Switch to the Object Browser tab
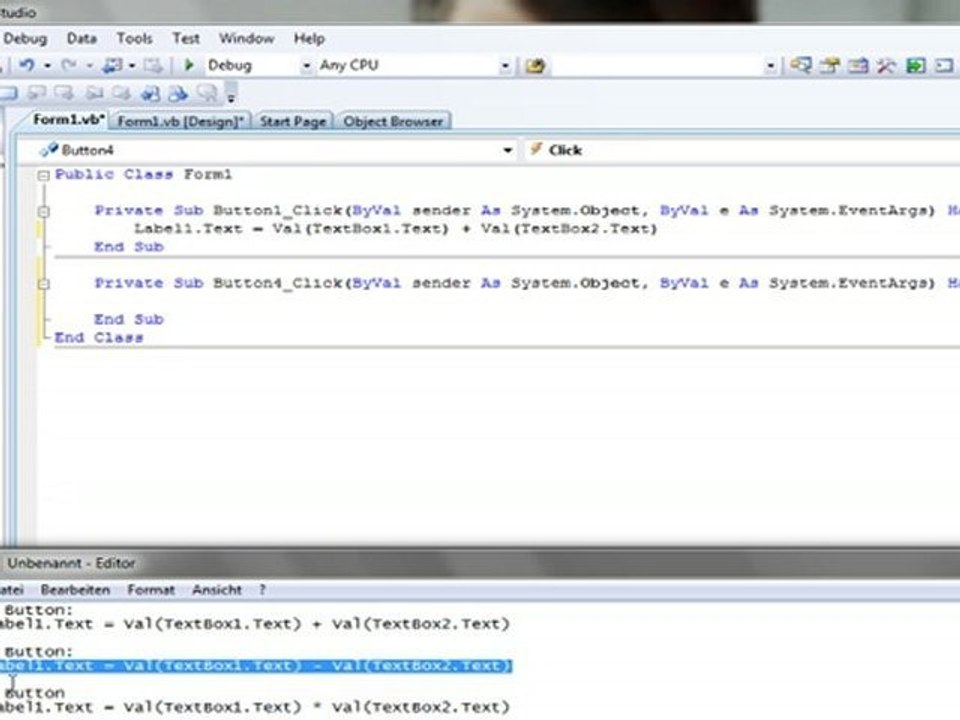Screen dimensions: 960x720 point(393,121)
